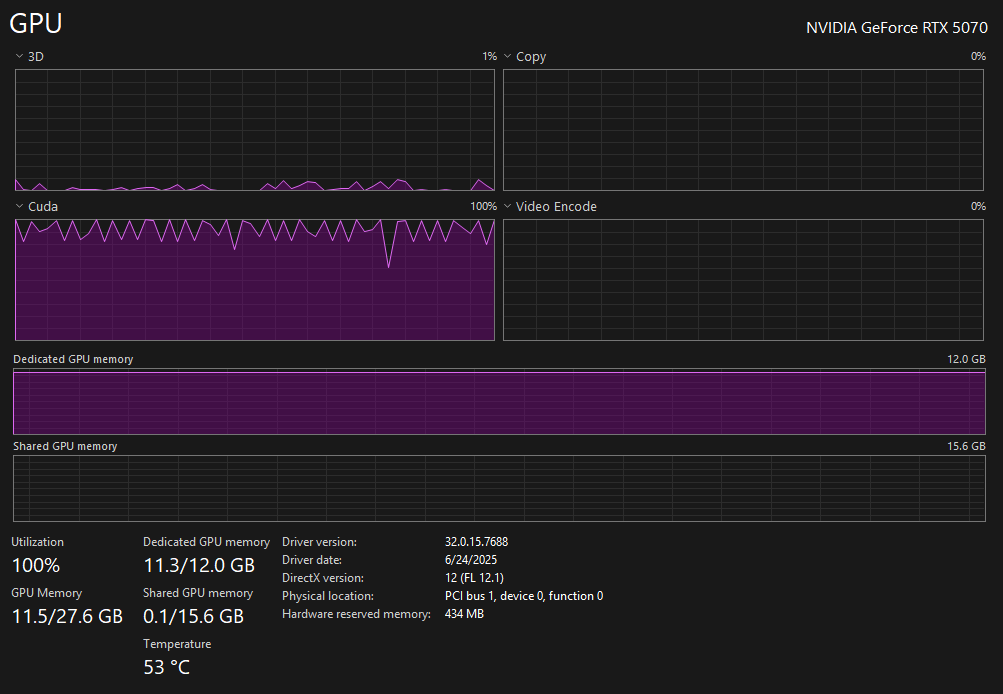Open the 3D engine dropdown chevron
Image resolution: width=1003 pixels, height=694 pixels.
tap(19, 56)
